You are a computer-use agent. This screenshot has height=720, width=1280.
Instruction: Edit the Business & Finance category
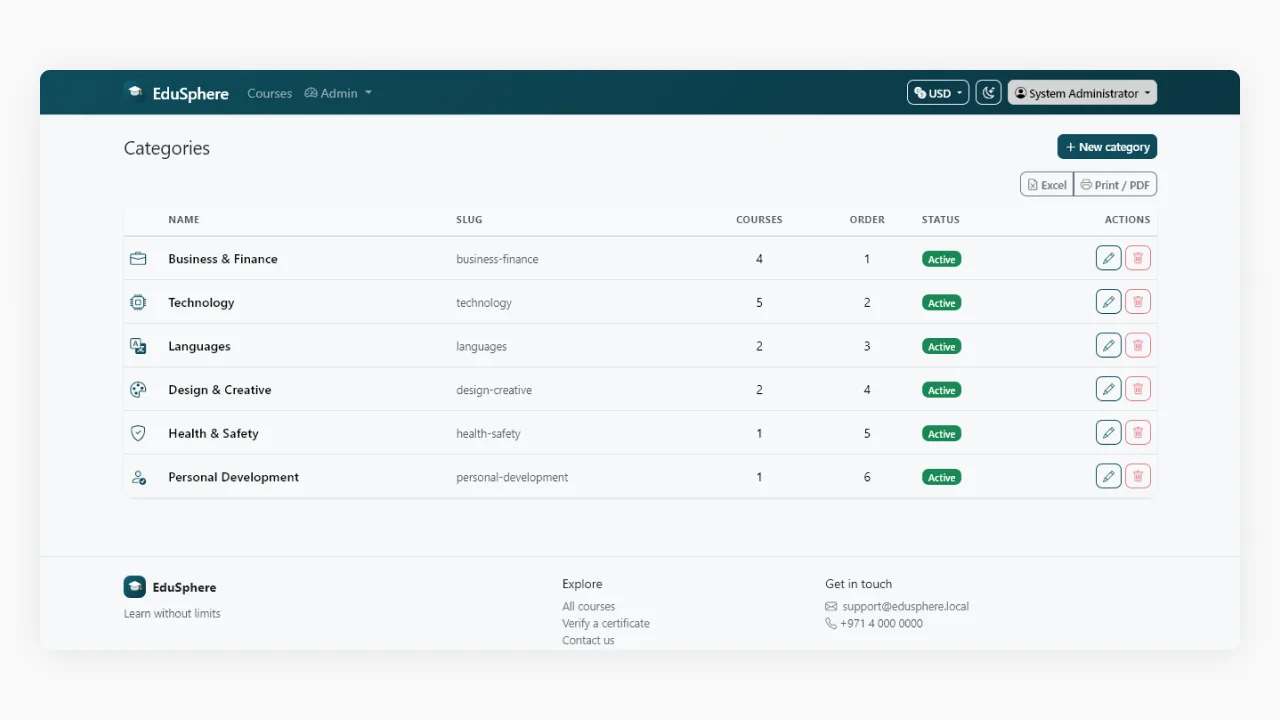point(1108,258)
